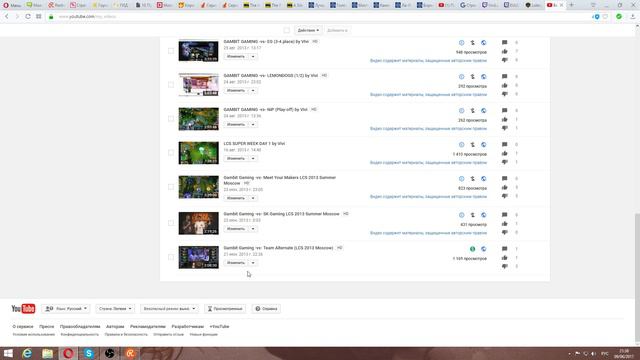640x360 pixels.
Task: Select checkbox for Meet Your Makers video
Action: coord(171,187)
